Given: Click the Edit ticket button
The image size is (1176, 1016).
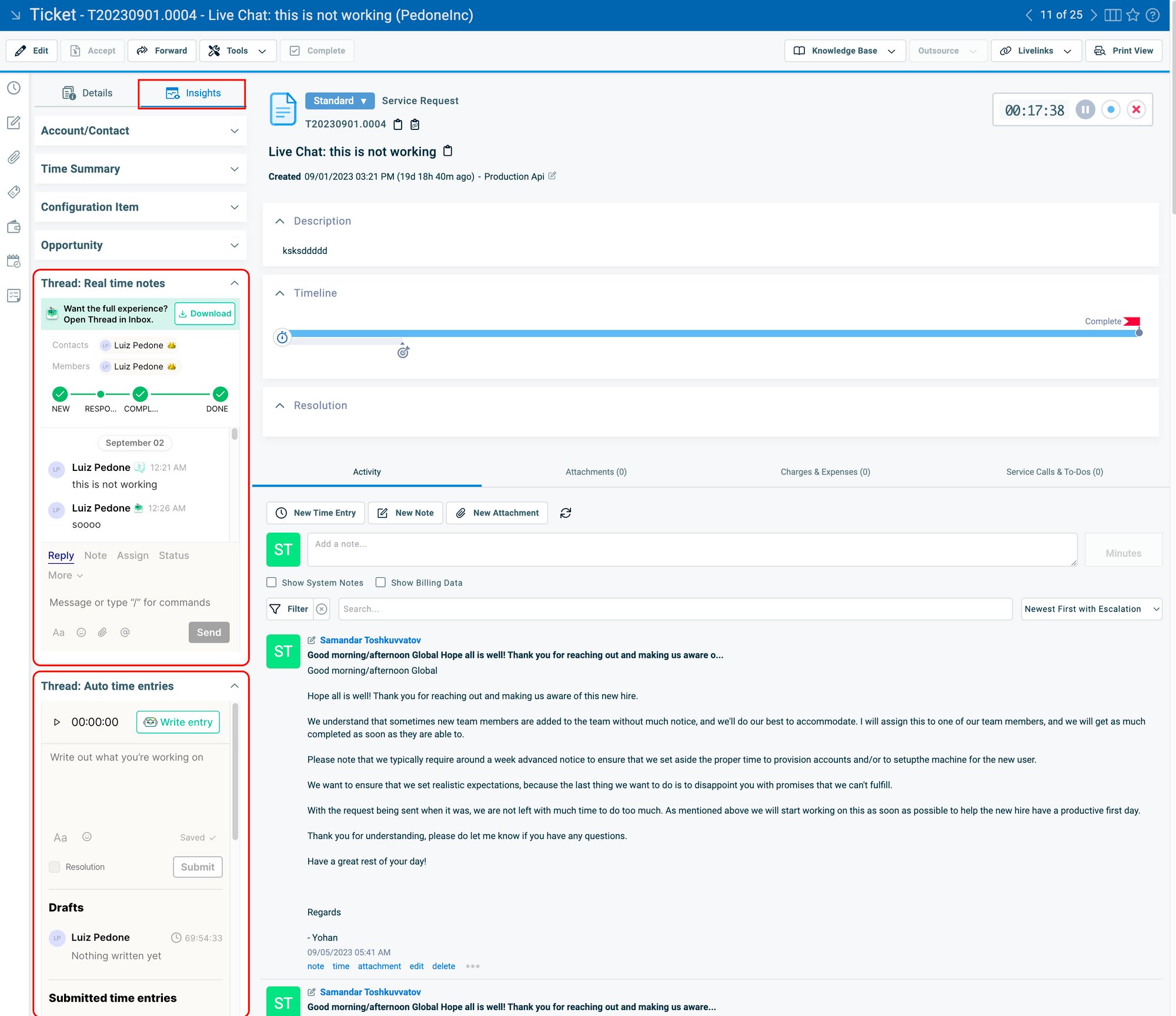Looking at the screenshot, I should point(32,51).
